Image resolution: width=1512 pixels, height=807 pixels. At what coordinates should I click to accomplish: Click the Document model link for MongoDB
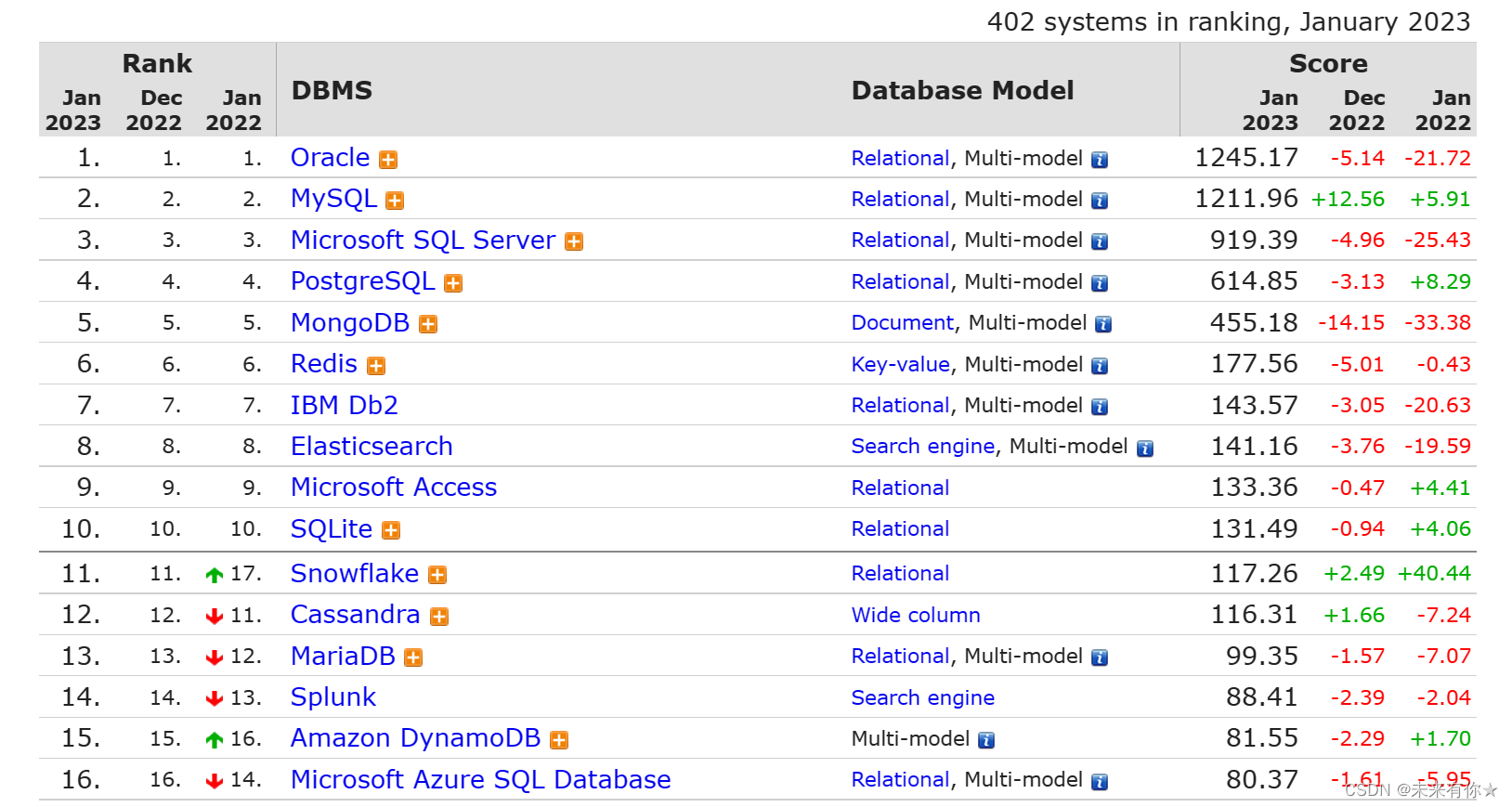pos(903,322)
